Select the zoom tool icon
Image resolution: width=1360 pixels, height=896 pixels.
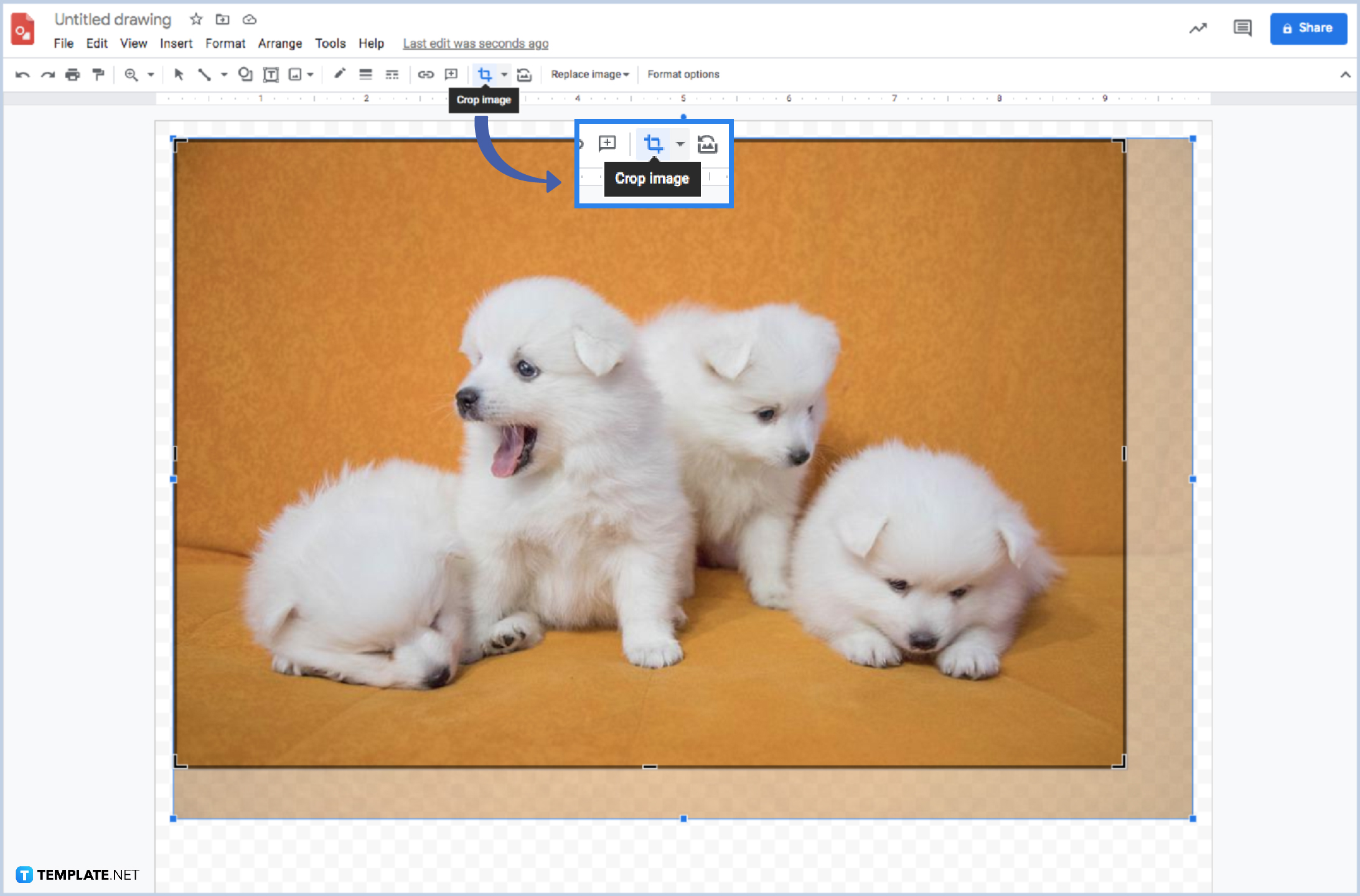[x=131, y=74]
